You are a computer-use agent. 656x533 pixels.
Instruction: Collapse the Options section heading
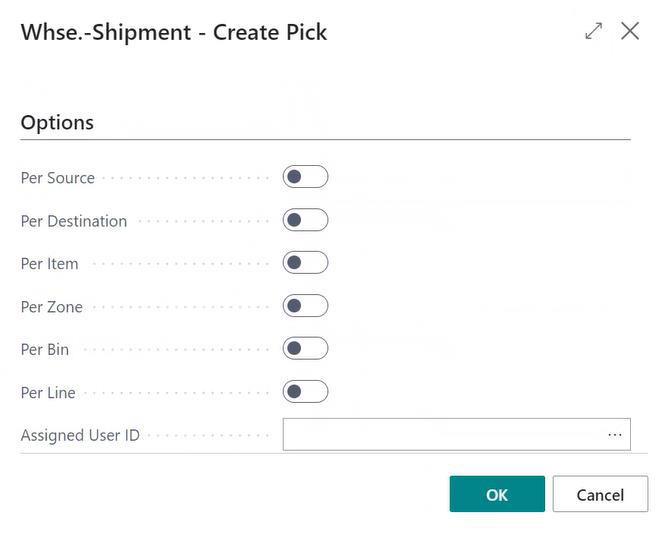coord(57,122)
